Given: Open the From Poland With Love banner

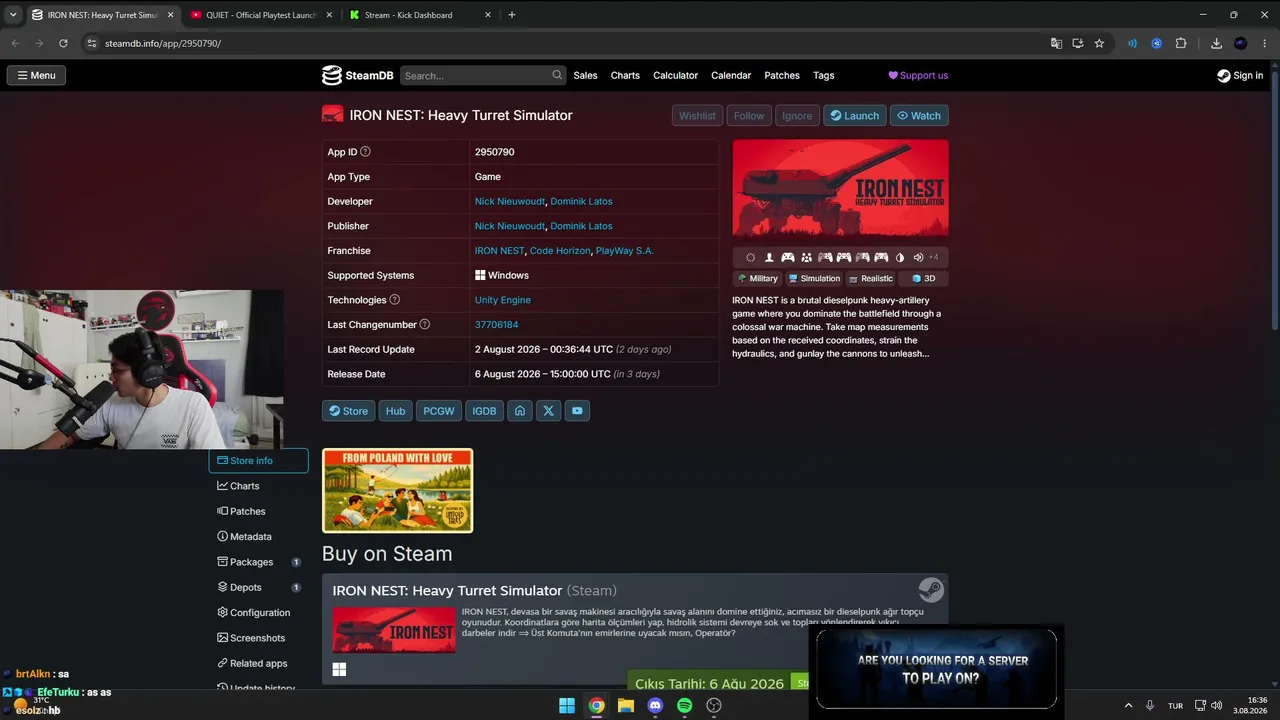Looking at the screenshot, I should tap(397, 490).
